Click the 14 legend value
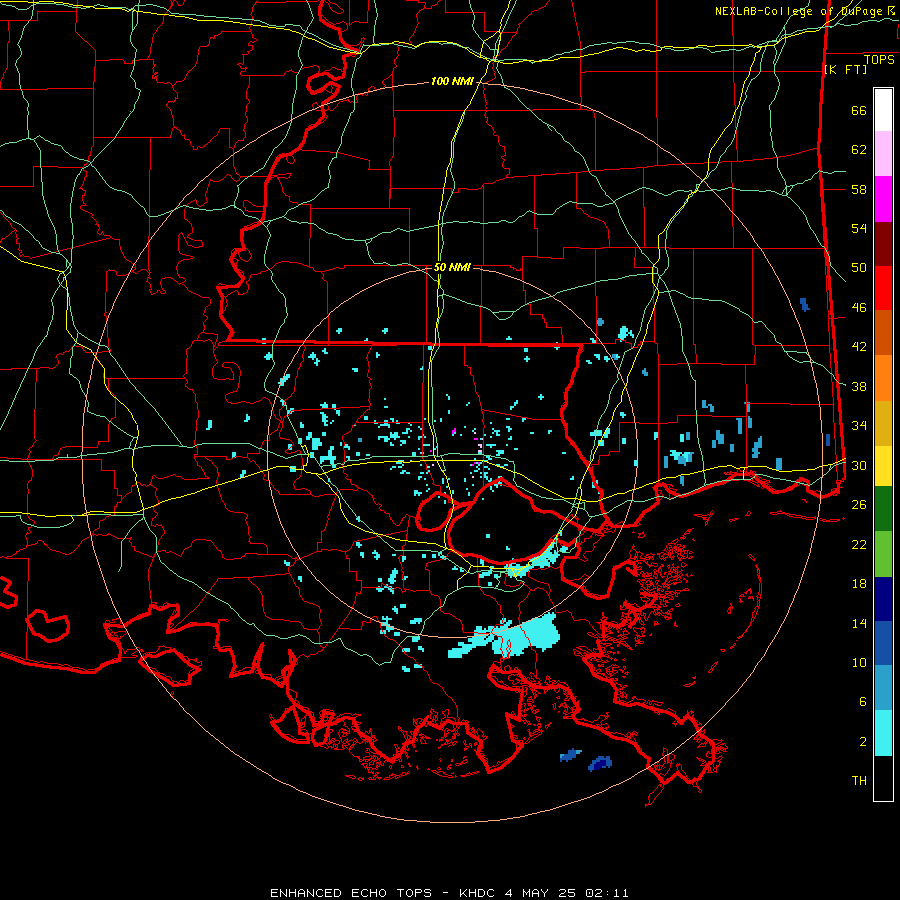The image size is (900, 900). [859, 623]
